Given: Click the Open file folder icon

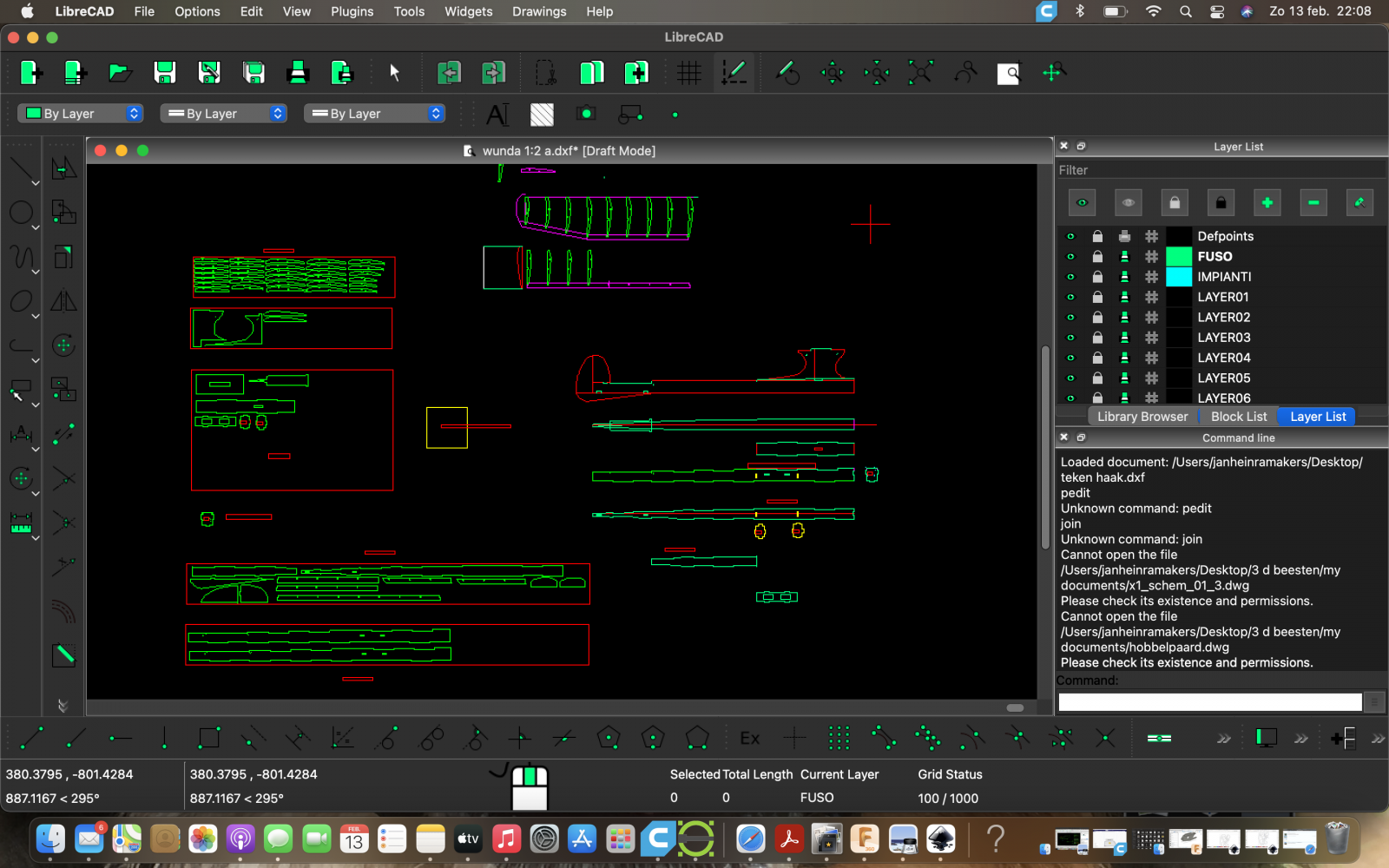Looking at the screenshot, I should (120, 73).
